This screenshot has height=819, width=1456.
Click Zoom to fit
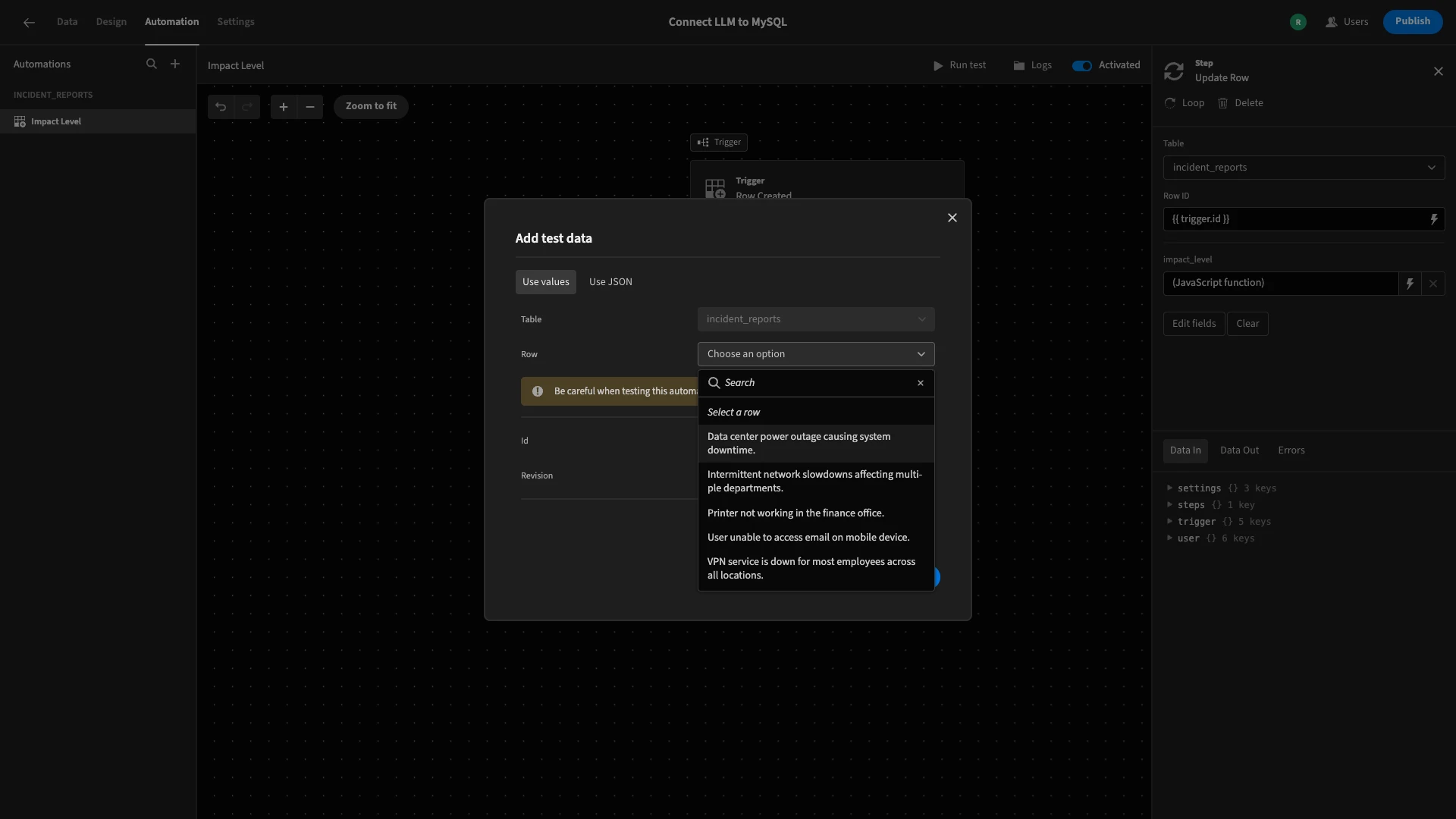tap(371, 107)
